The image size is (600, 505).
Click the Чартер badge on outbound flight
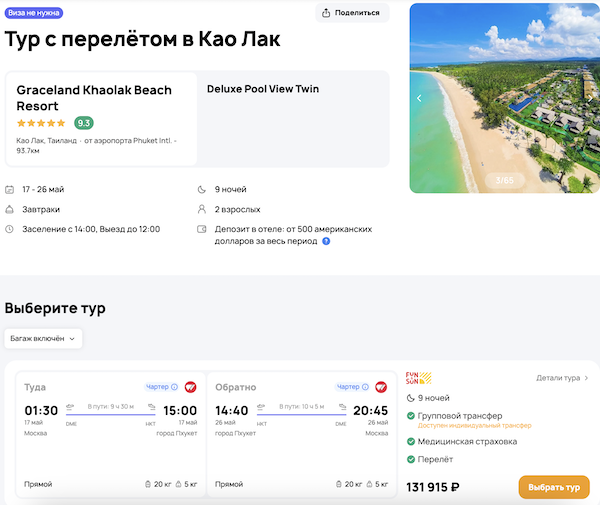[x=162, y=387]
